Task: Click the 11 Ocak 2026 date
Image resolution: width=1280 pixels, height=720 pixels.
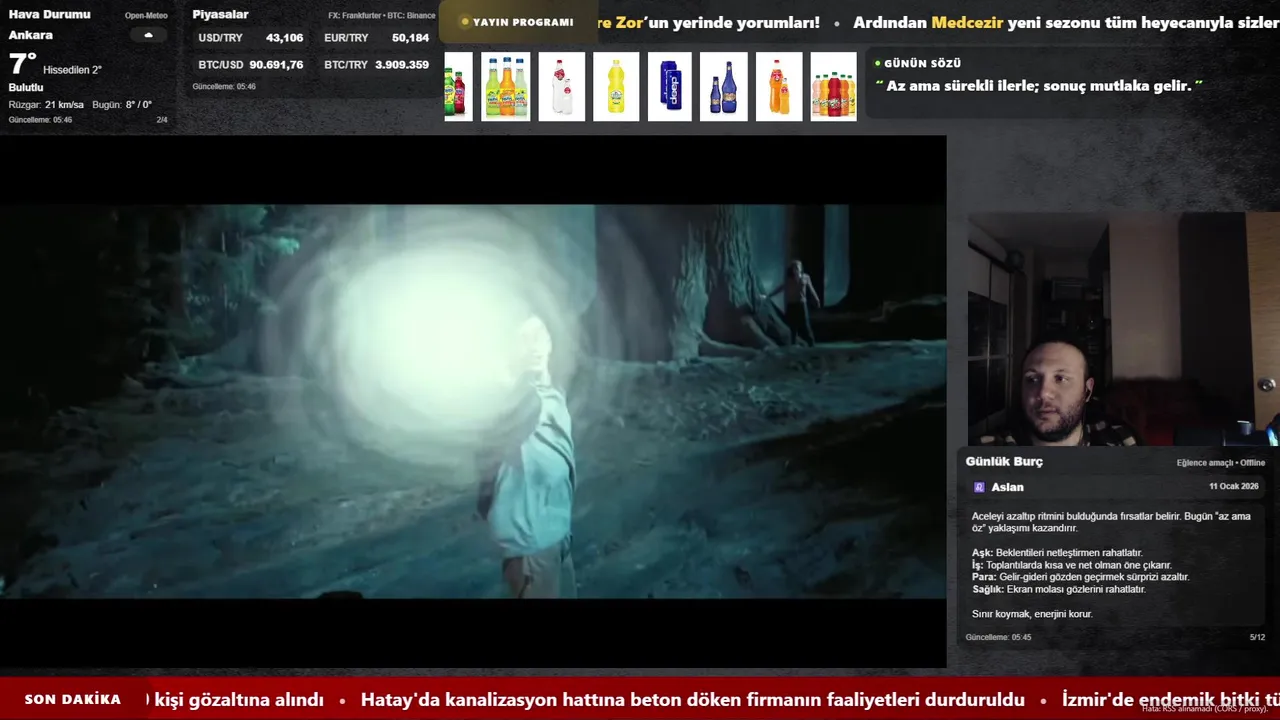Action: (x=1234, y=487)
